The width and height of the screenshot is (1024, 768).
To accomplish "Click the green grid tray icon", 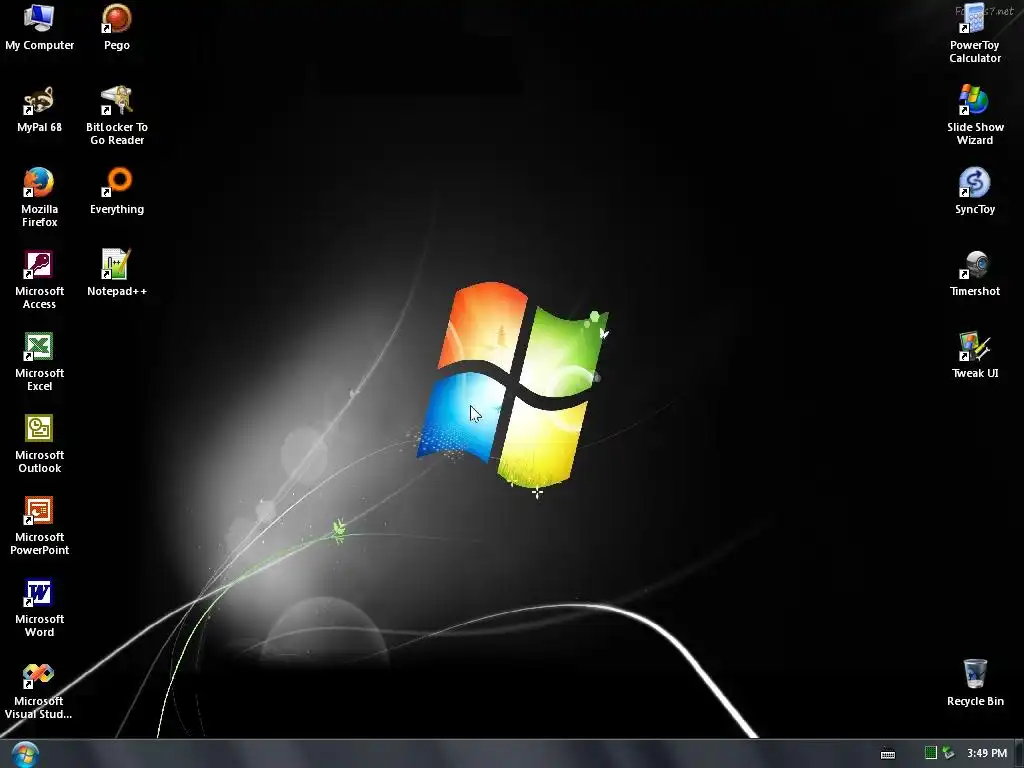I will pos(931,753).
